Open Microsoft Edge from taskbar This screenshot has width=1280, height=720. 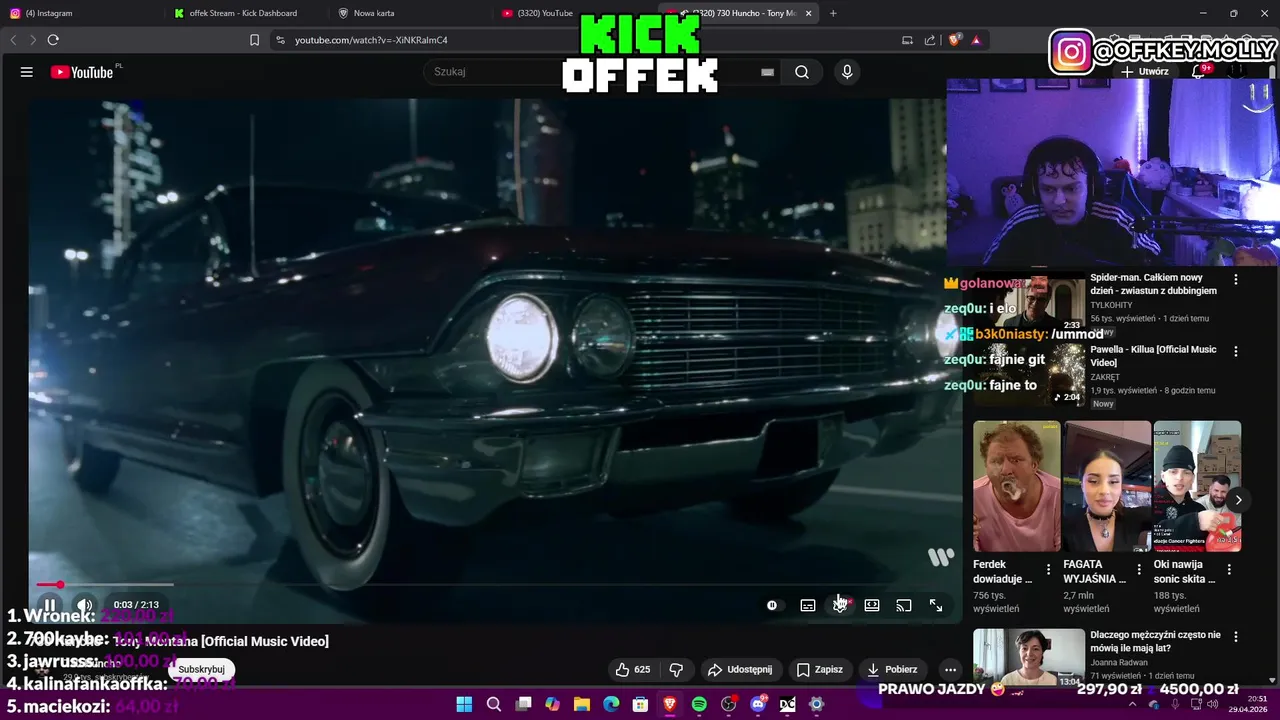pyautogui.click(x=611, y=704)
